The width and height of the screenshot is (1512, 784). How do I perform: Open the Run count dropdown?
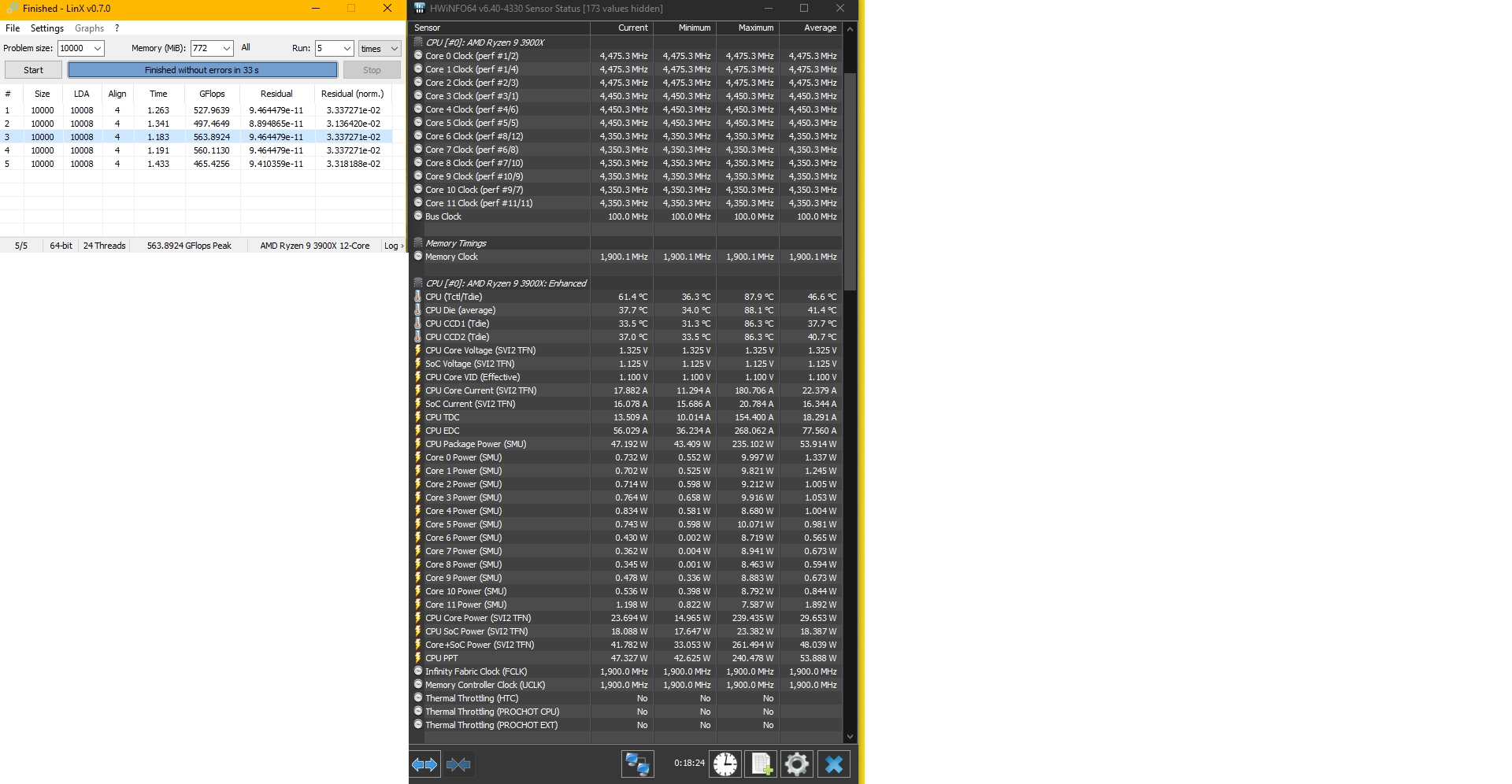pos(346,49)
